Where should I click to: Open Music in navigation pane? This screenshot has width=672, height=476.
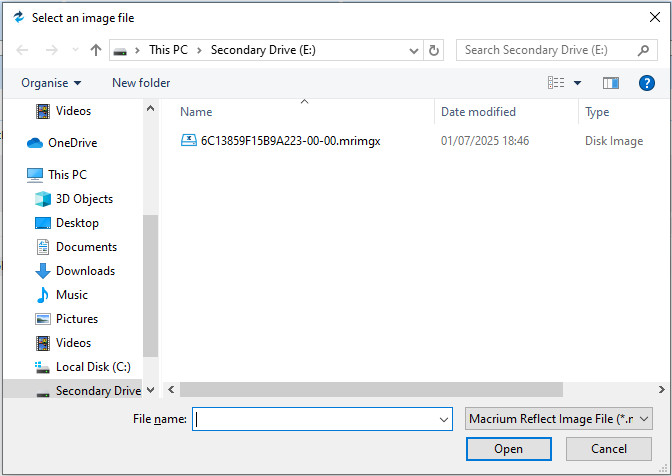pyautogui.click(x=72, y=295)
